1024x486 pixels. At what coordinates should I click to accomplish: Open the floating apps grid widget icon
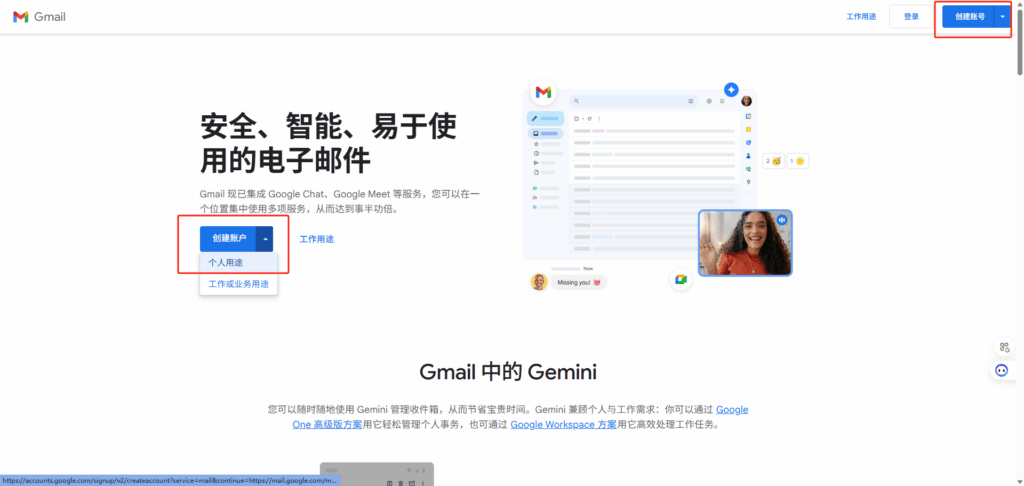click(x=1004, y=347)
